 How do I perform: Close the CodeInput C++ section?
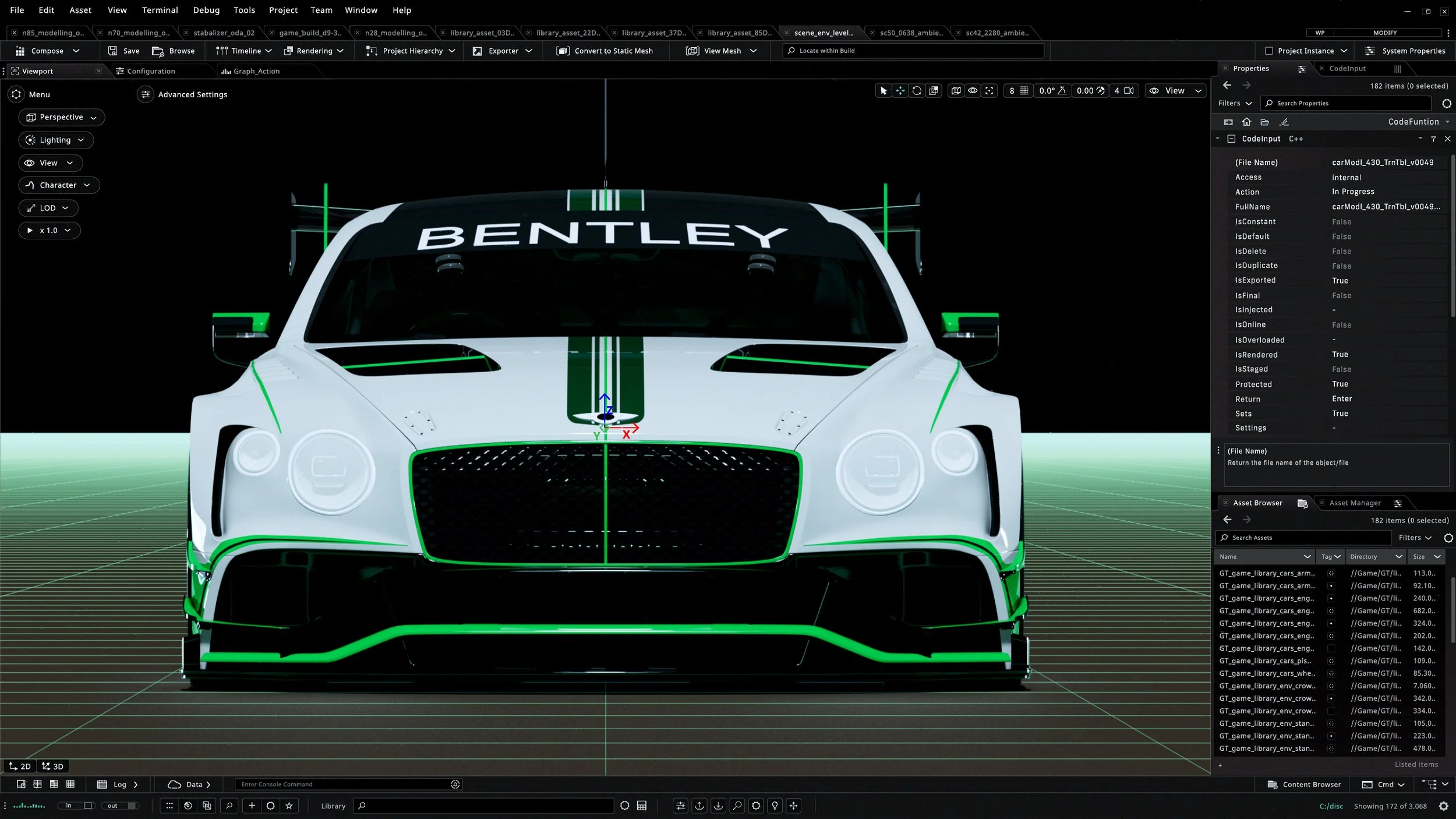click(1447, 139)
